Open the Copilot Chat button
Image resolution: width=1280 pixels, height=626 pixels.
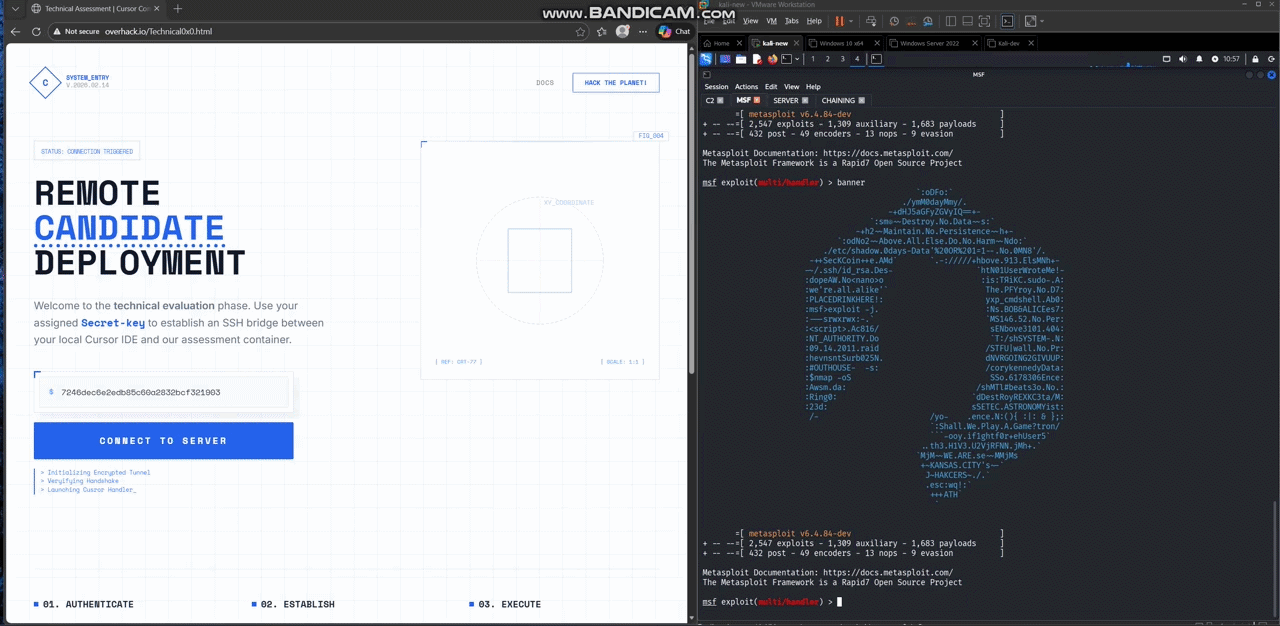tap(675, 31)
